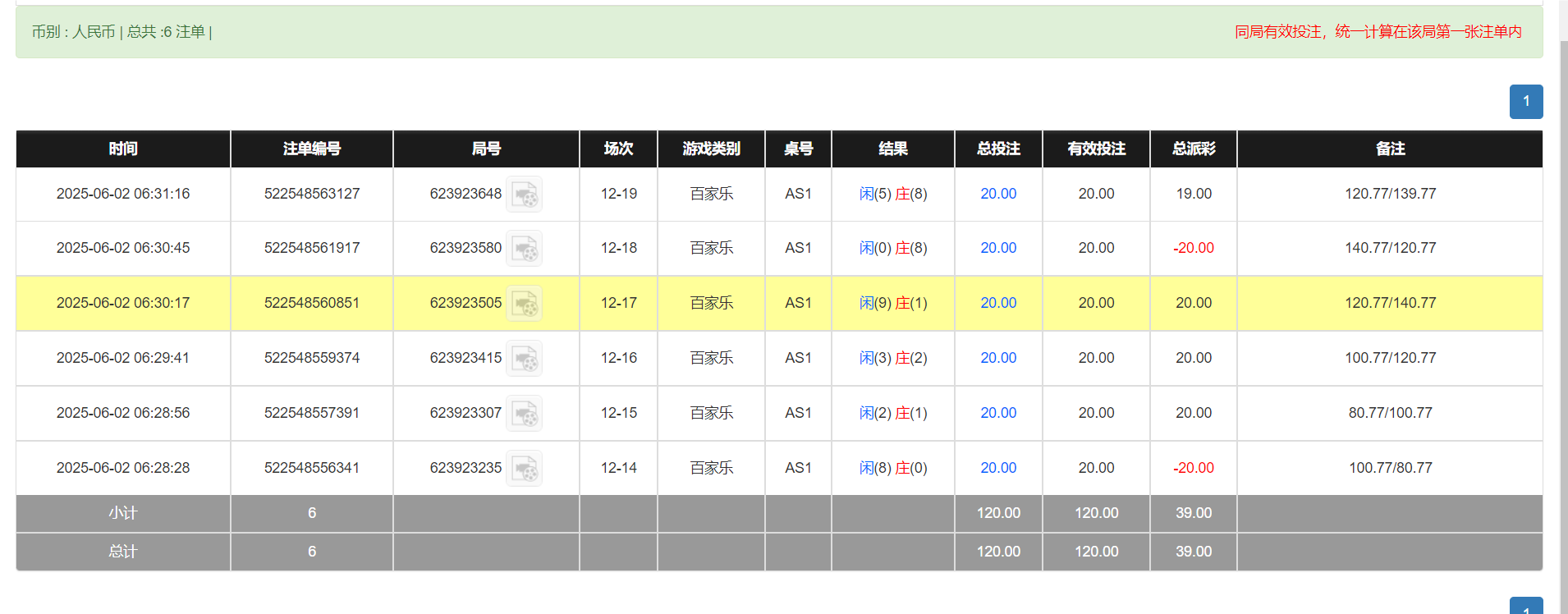The width and height of the screenshot is (1568, 614).
Task: Click the 备注 value 100.77/80.77
Action: (x=1390, y=468)
